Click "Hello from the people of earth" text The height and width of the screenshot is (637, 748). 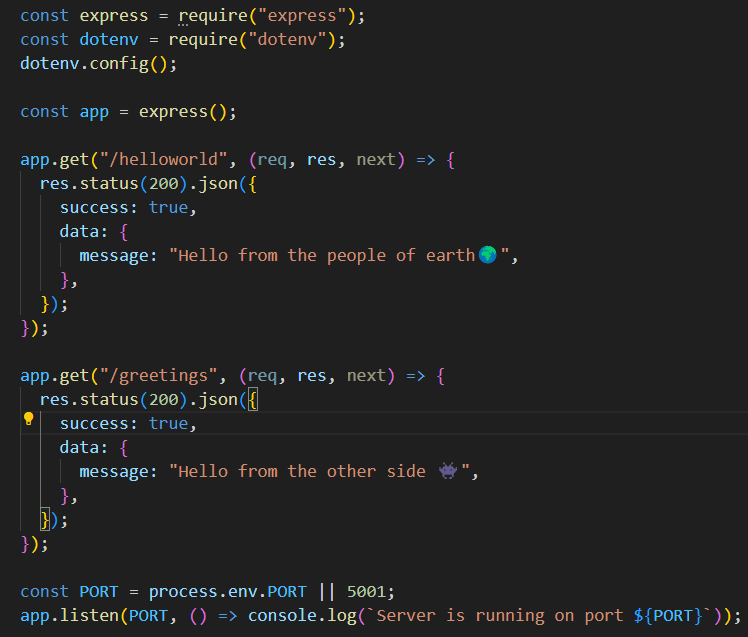[x=326, y=255]
